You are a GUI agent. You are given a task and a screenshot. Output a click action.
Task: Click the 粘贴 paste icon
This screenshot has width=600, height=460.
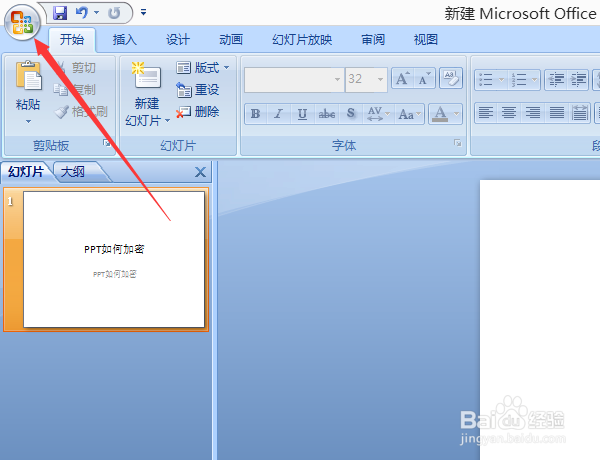click(x=28, y=77)
